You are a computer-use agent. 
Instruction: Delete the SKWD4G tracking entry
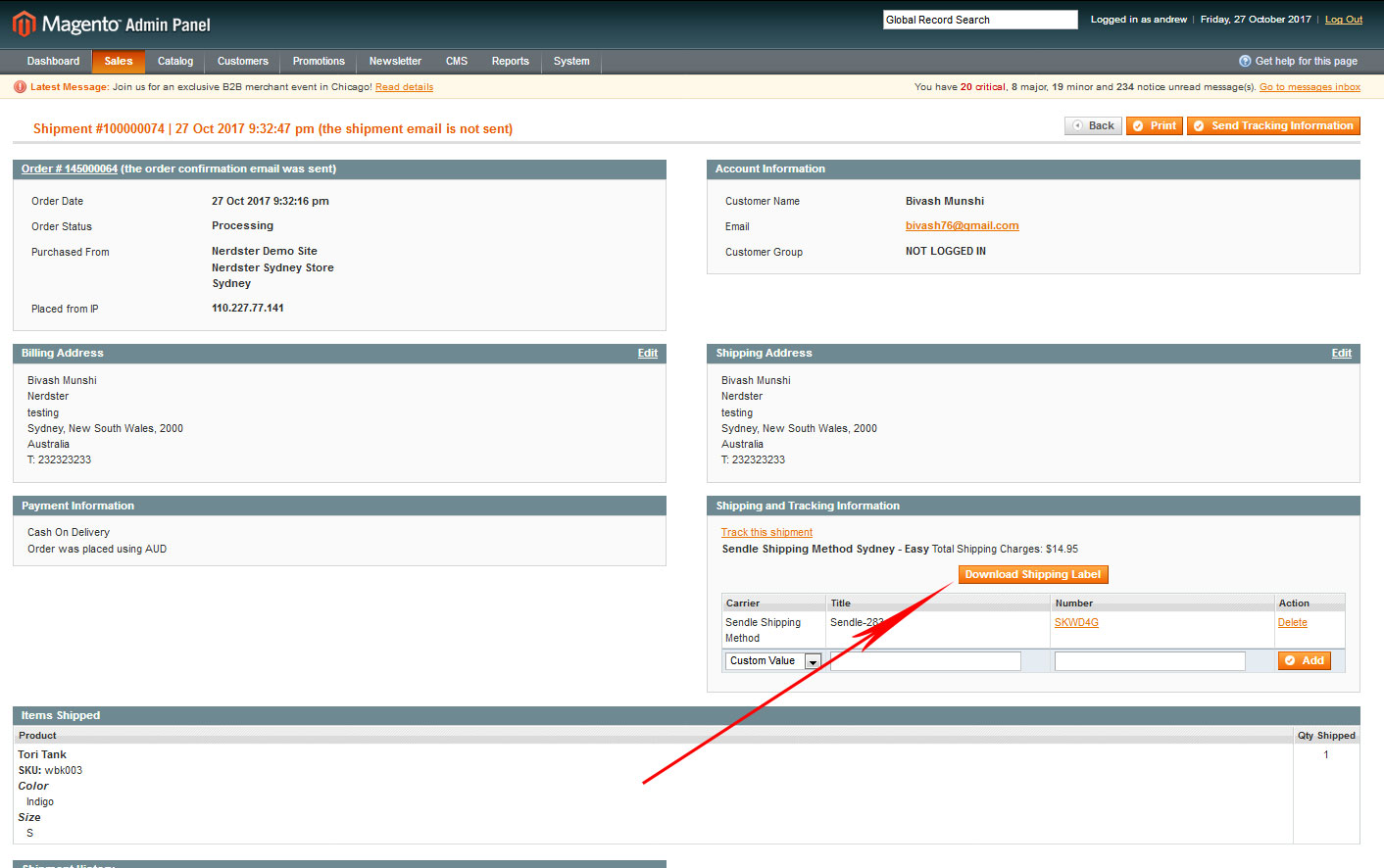[x=1292, y=623]
